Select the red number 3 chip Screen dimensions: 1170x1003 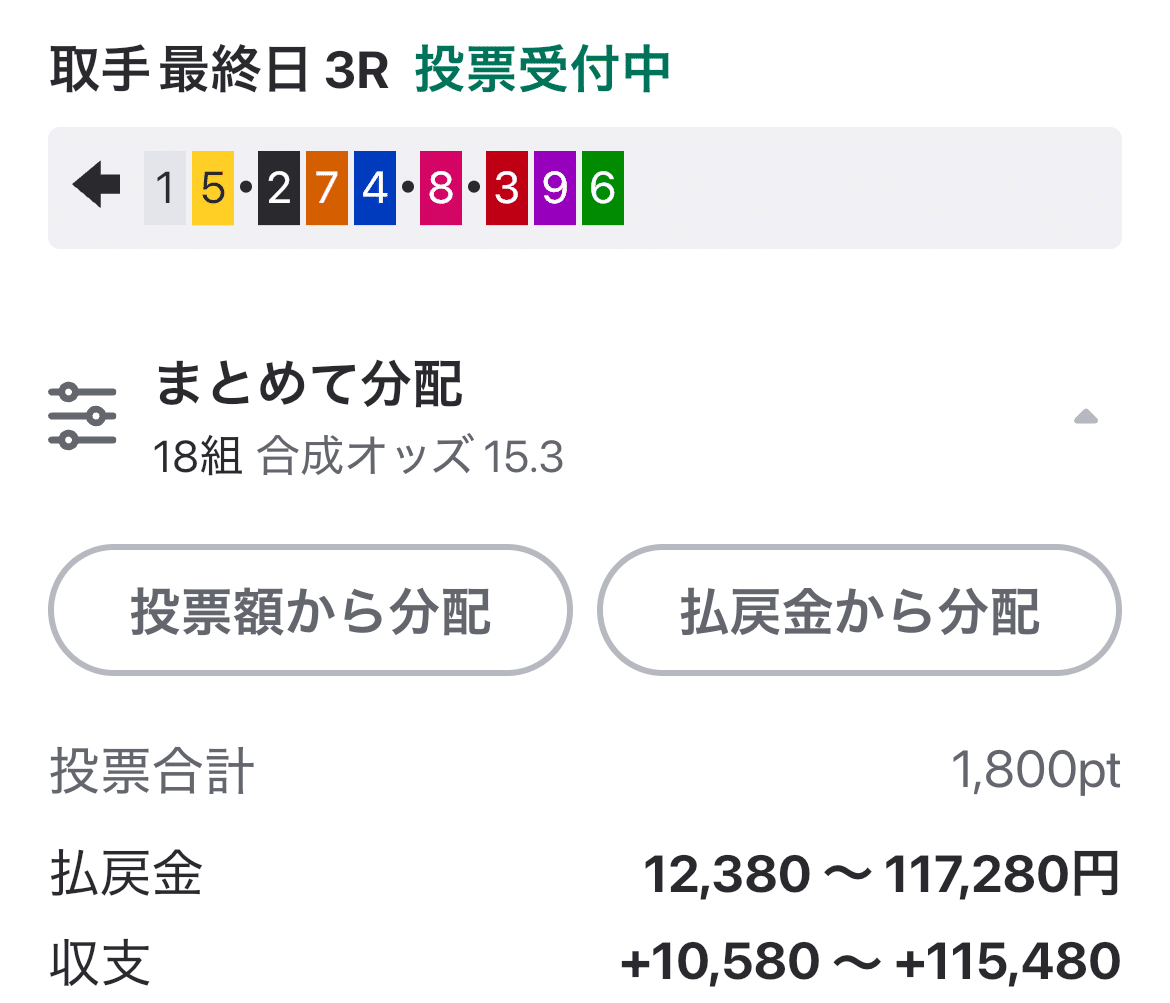tap(509, 189)
